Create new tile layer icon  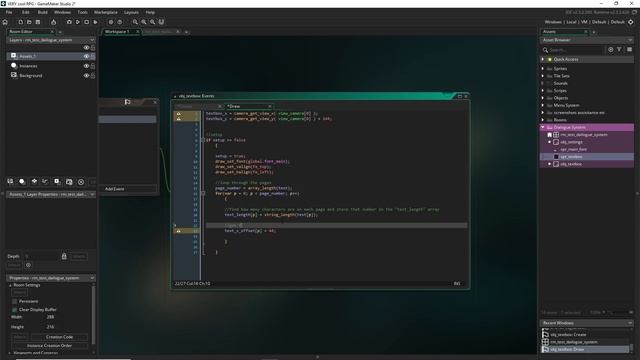pos(34,182)
